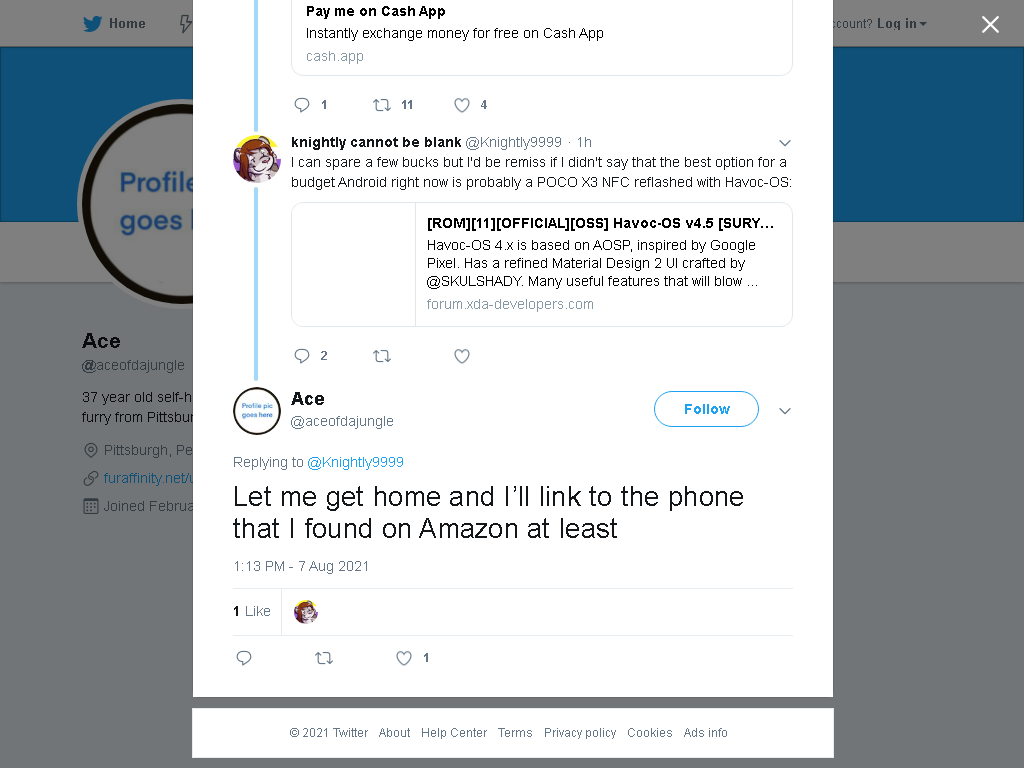Open @Knightly9999 link in Replying to
The width and height of the screenshot is (1024, 768).
(355, 462)
